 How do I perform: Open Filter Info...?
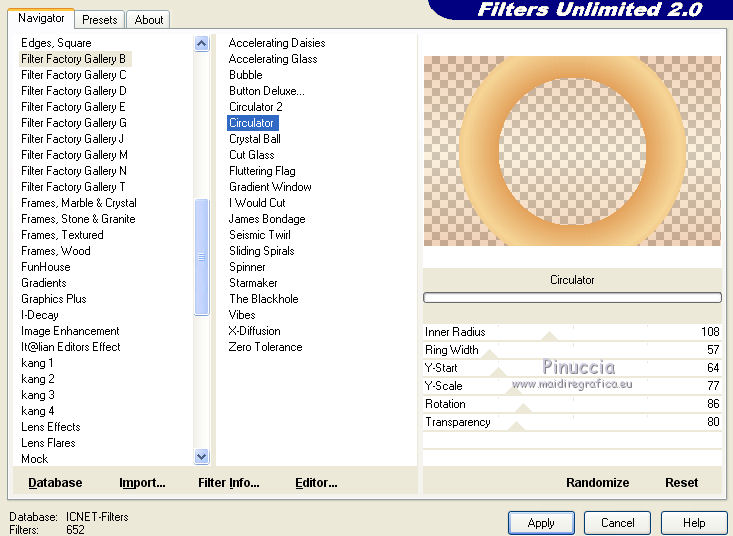(229, 482)
